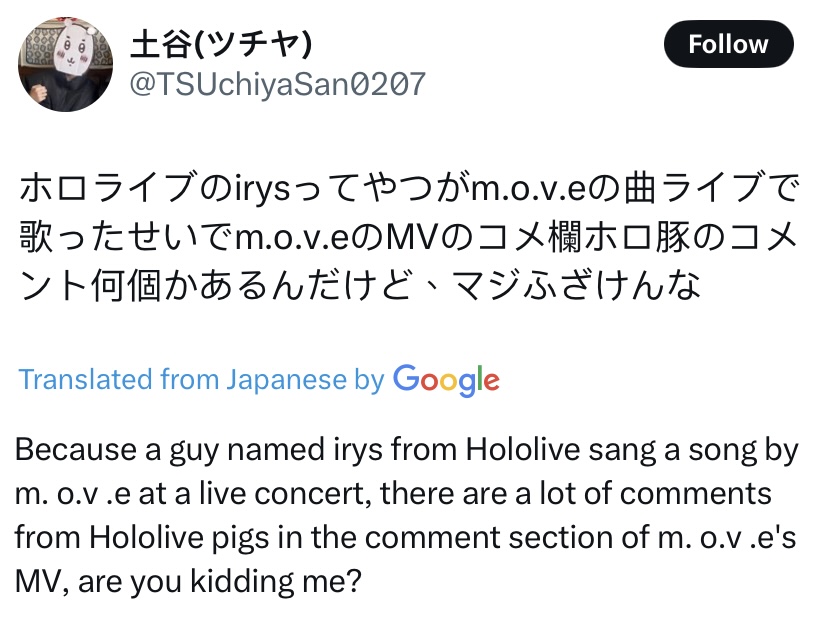
Task: Click "Translated from Japanese by" label
Action: (x=201, y=380)
